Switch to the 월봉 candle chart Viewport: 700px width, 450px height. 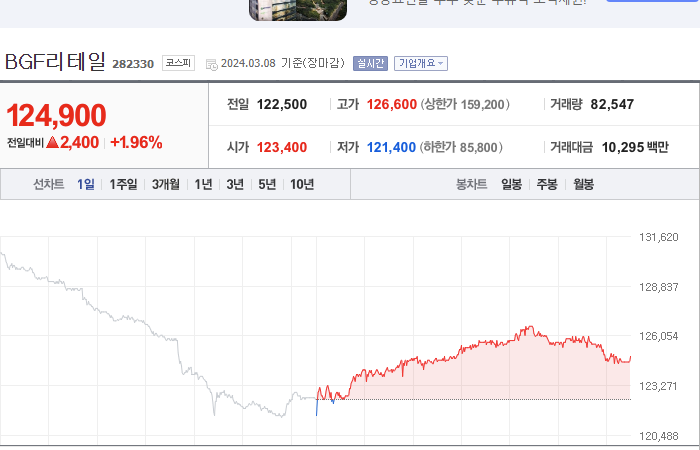pos(583,184)
